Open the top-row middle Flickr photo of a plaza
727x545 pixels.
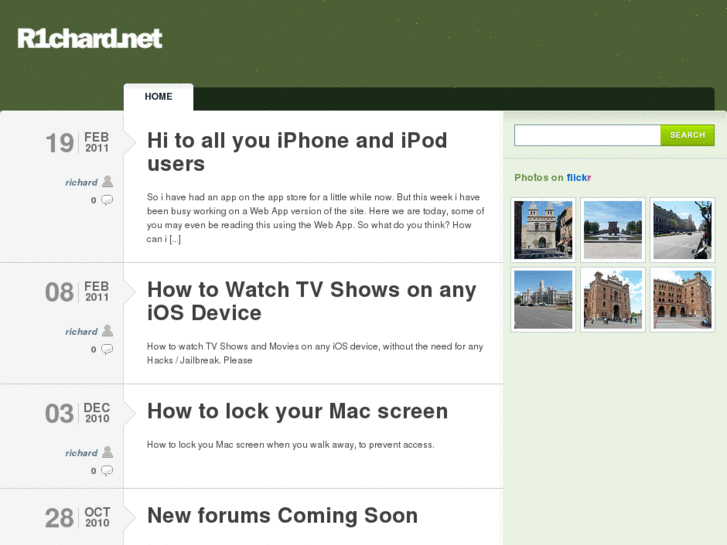click(x=612, y=230)
